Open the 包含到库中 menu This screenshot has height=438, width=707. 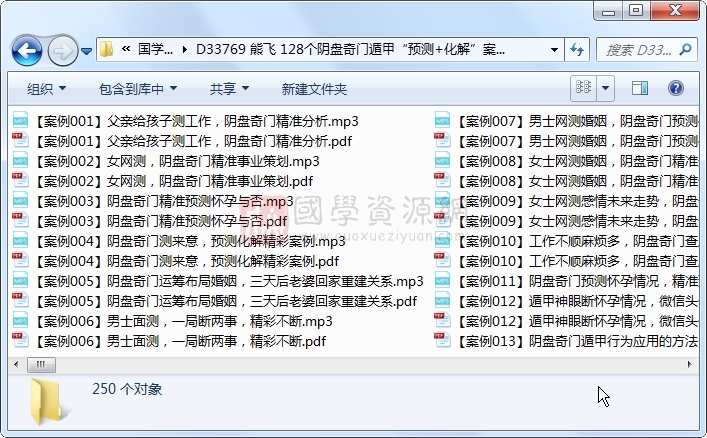(x=138, y=89)
